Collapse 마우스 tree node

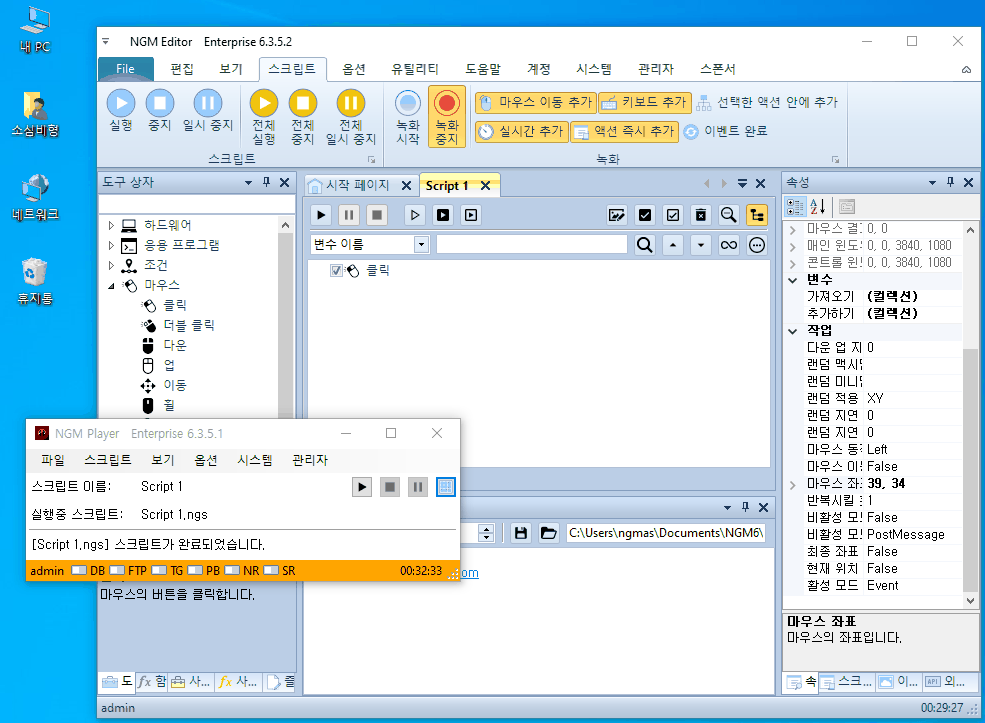(111, 285)
